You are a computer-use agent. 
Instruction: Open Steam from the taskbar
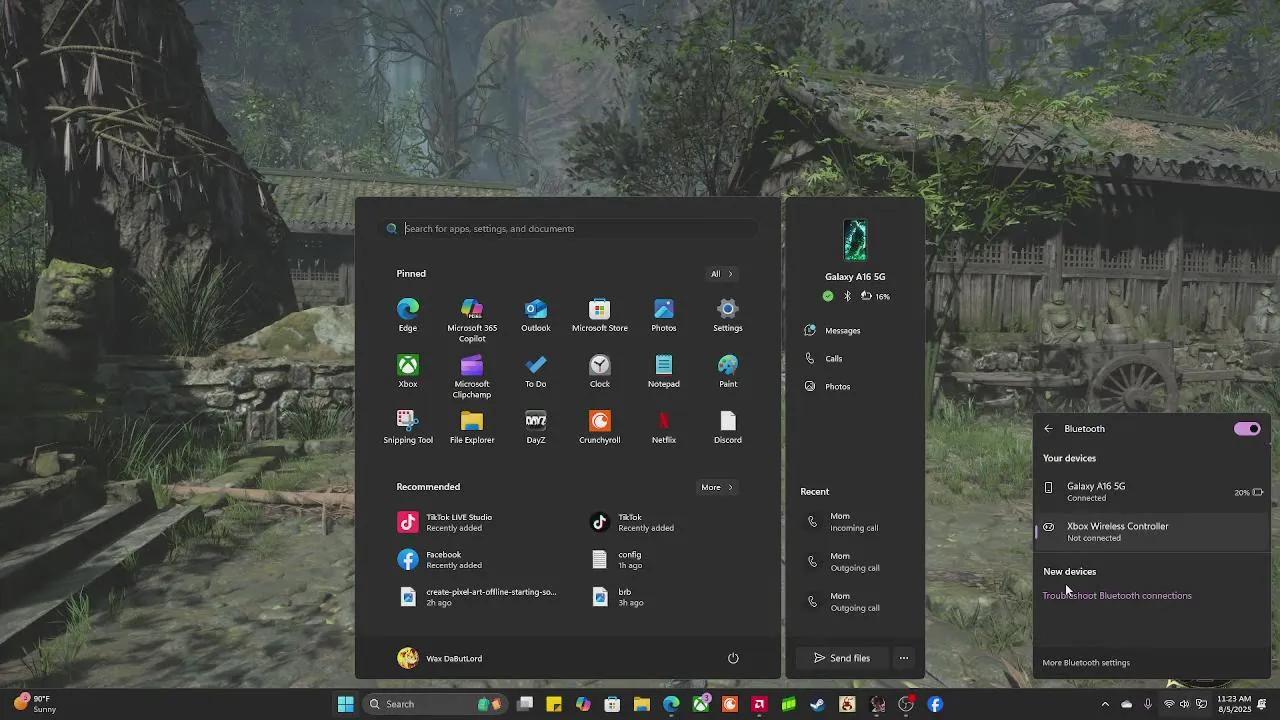click(818, 704)
